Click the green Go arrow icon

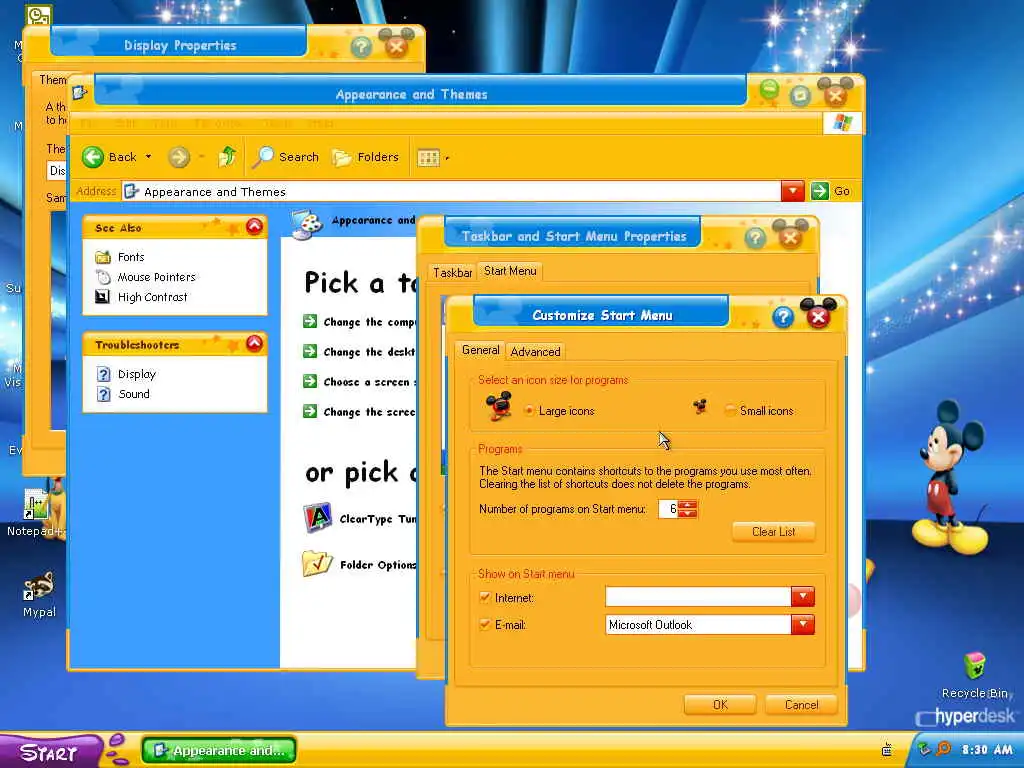820,191
